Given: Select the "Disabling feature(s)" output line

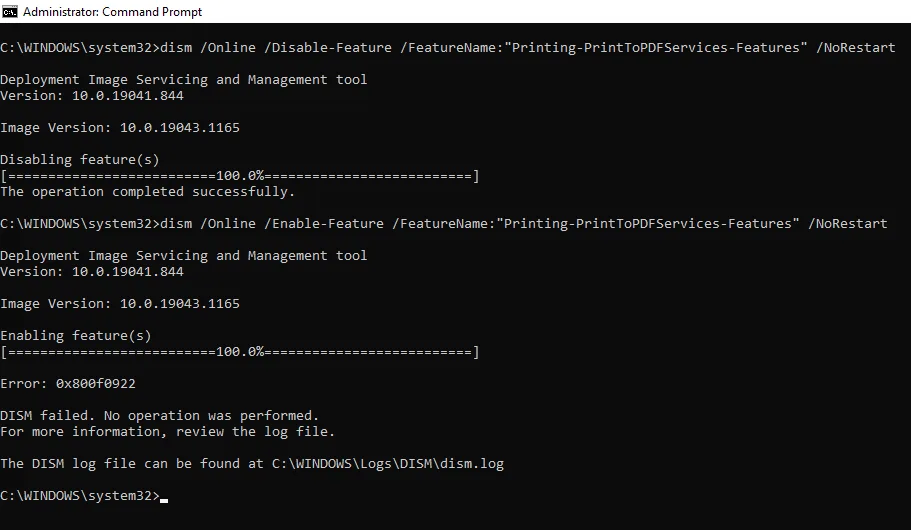Looking at the screenshot, I should pyautogui.click(x=80, y=160).
